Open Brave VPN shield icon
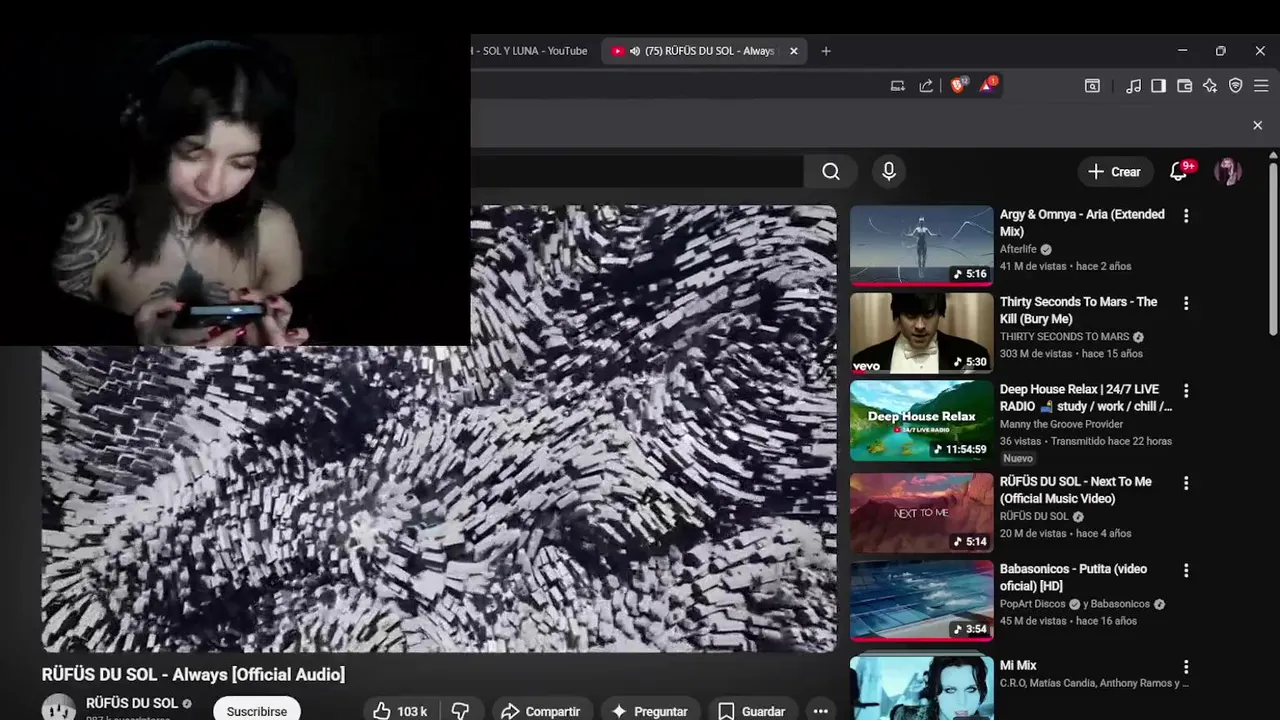The image size is (1280, 720). click(x=1236, y=86)
